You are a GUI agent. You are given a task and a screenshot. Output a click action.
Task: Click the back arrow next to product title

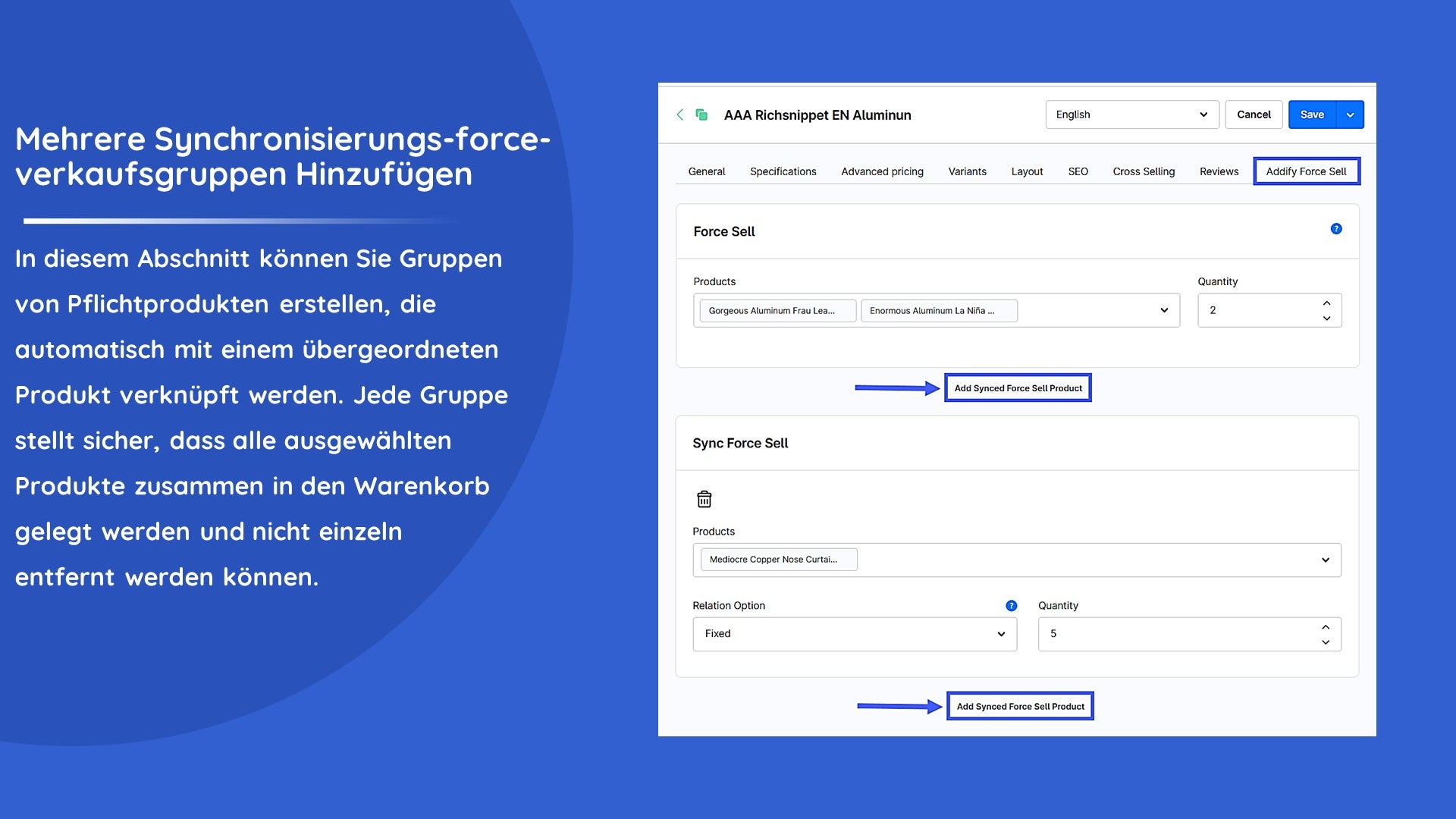679,115
